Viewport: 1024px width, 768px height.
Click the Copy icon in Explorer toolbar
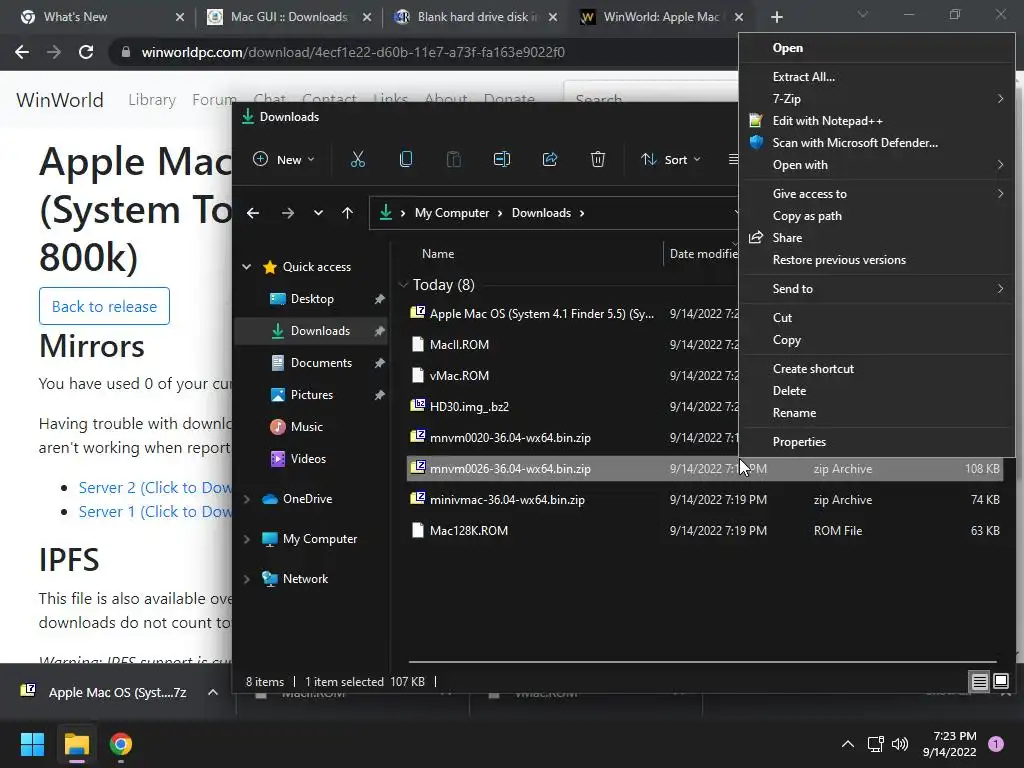pyautogui.click(x=406, y=159)
